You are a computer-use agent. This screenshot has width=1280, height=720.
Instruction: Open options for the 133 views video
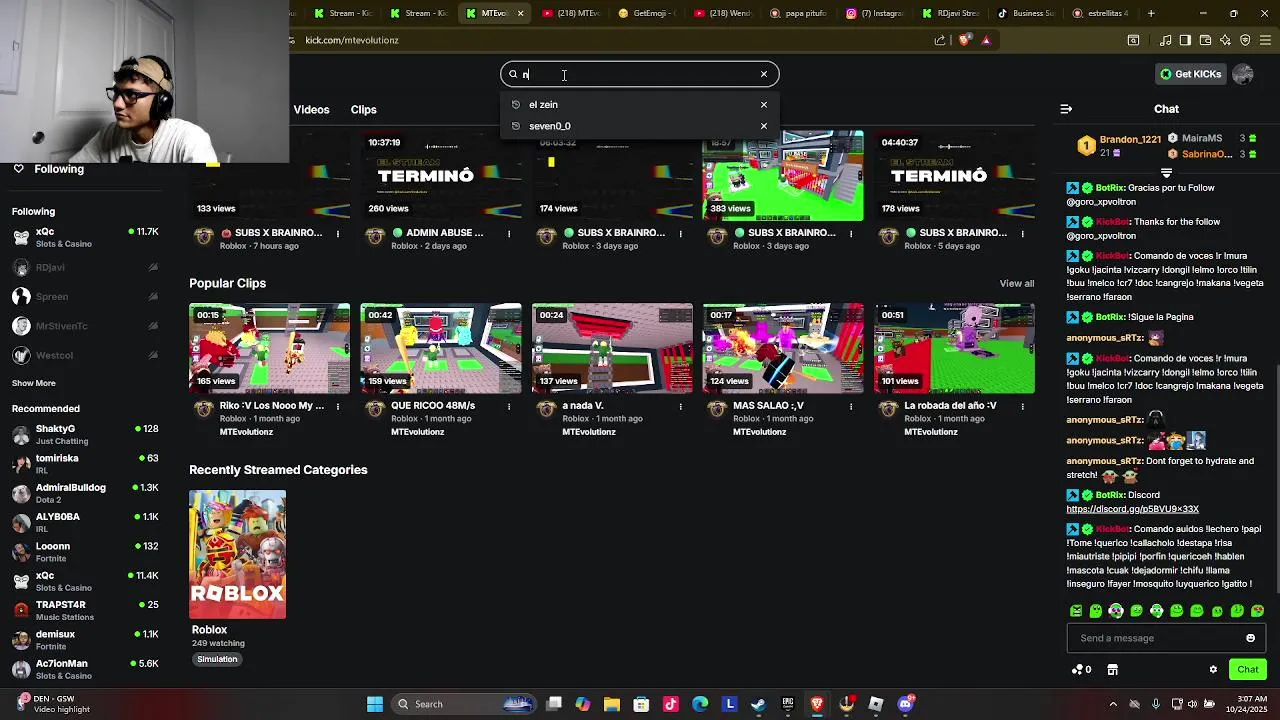[338, 234]
